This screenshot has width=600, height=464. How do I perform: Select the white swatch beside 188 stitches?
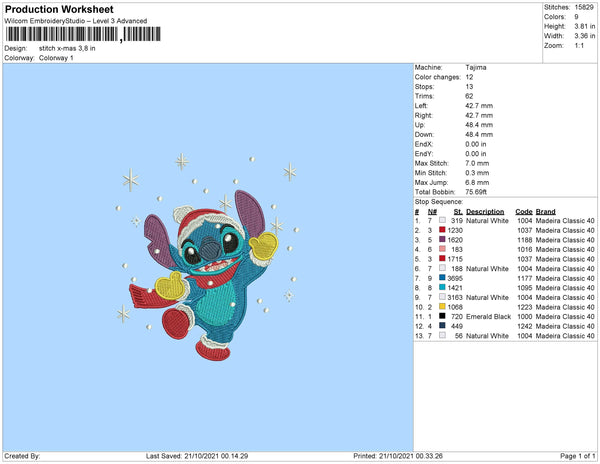click(x=442, y=268)
